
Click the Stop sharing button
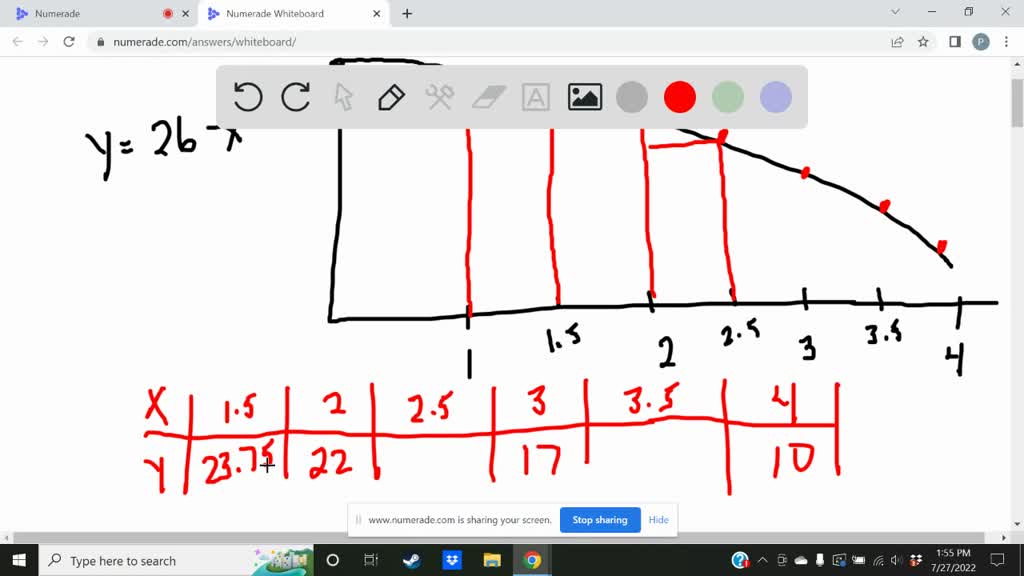[x=600, y=520]
